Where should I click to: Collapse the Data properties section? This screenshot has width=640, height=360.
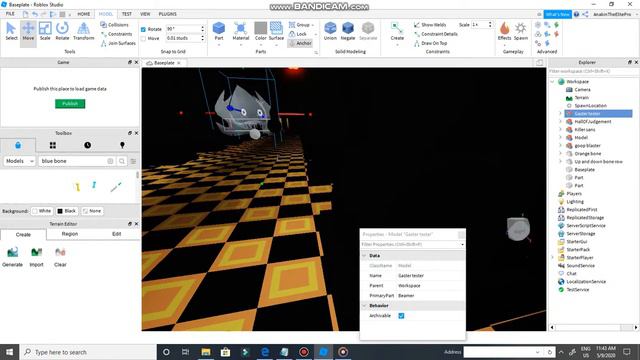(364, 256)
